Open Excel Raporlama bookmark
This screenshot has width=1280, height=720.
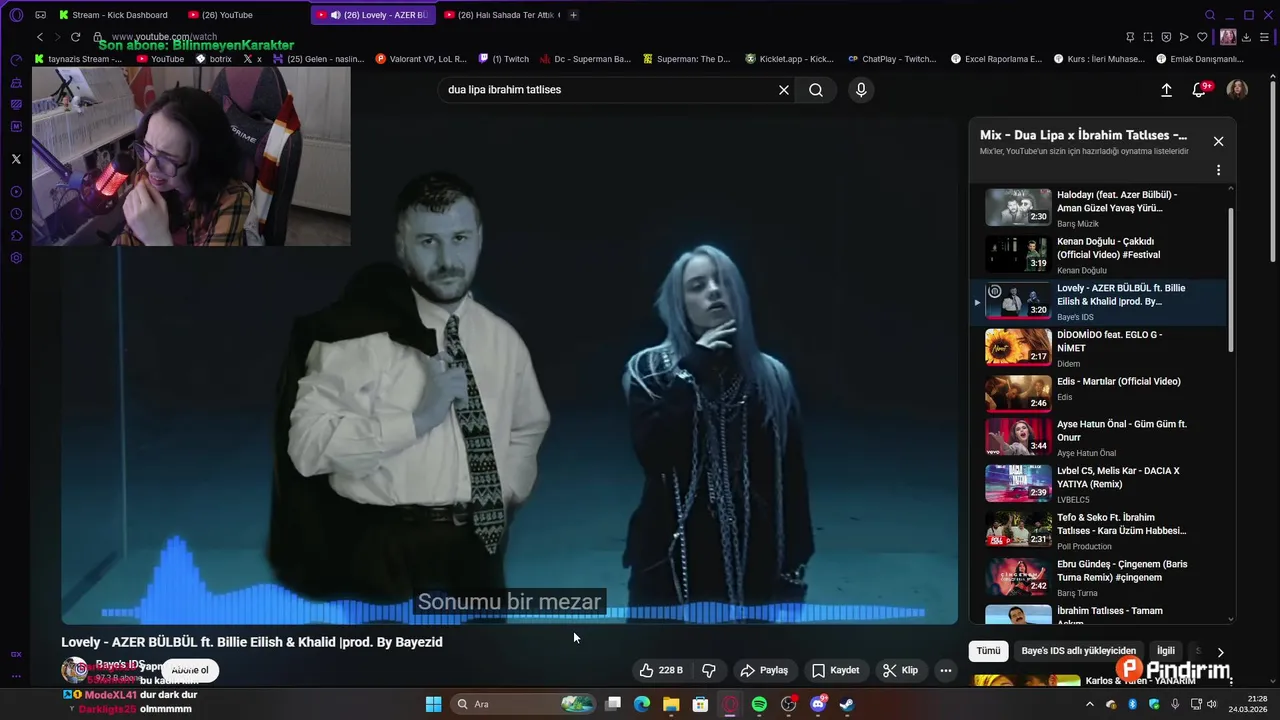(997, 59)
